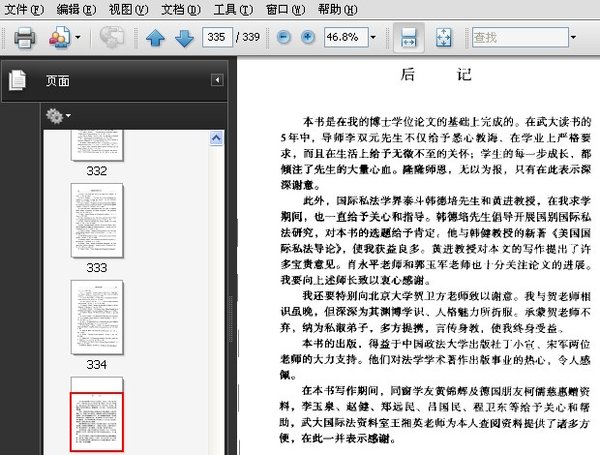
Task: Go to previous page with up arrow
Action: coord(155,38)
